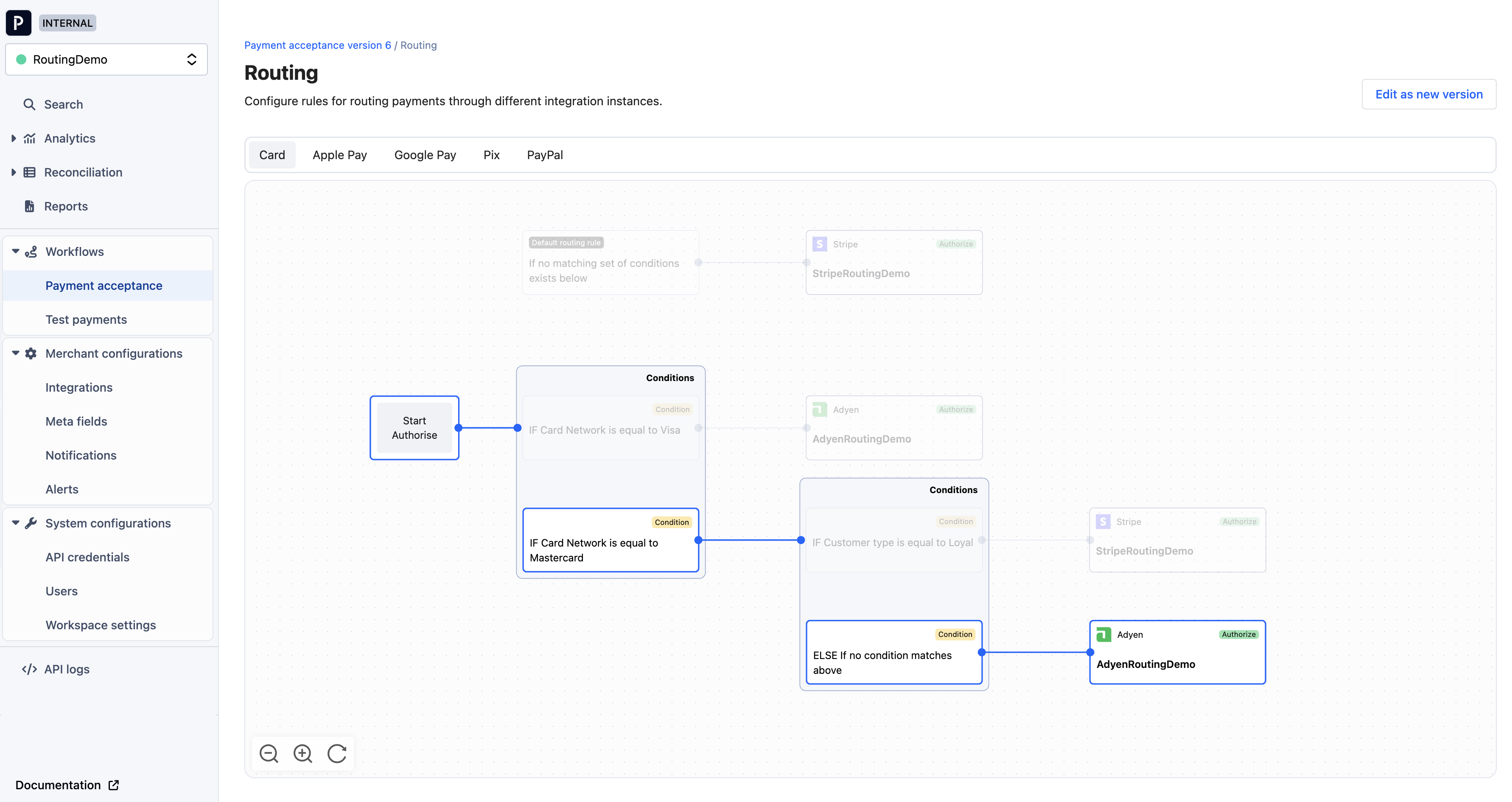Screen dimensions: 1512x802
Task: Select the Default routing rule node
Action: point(610,262)
